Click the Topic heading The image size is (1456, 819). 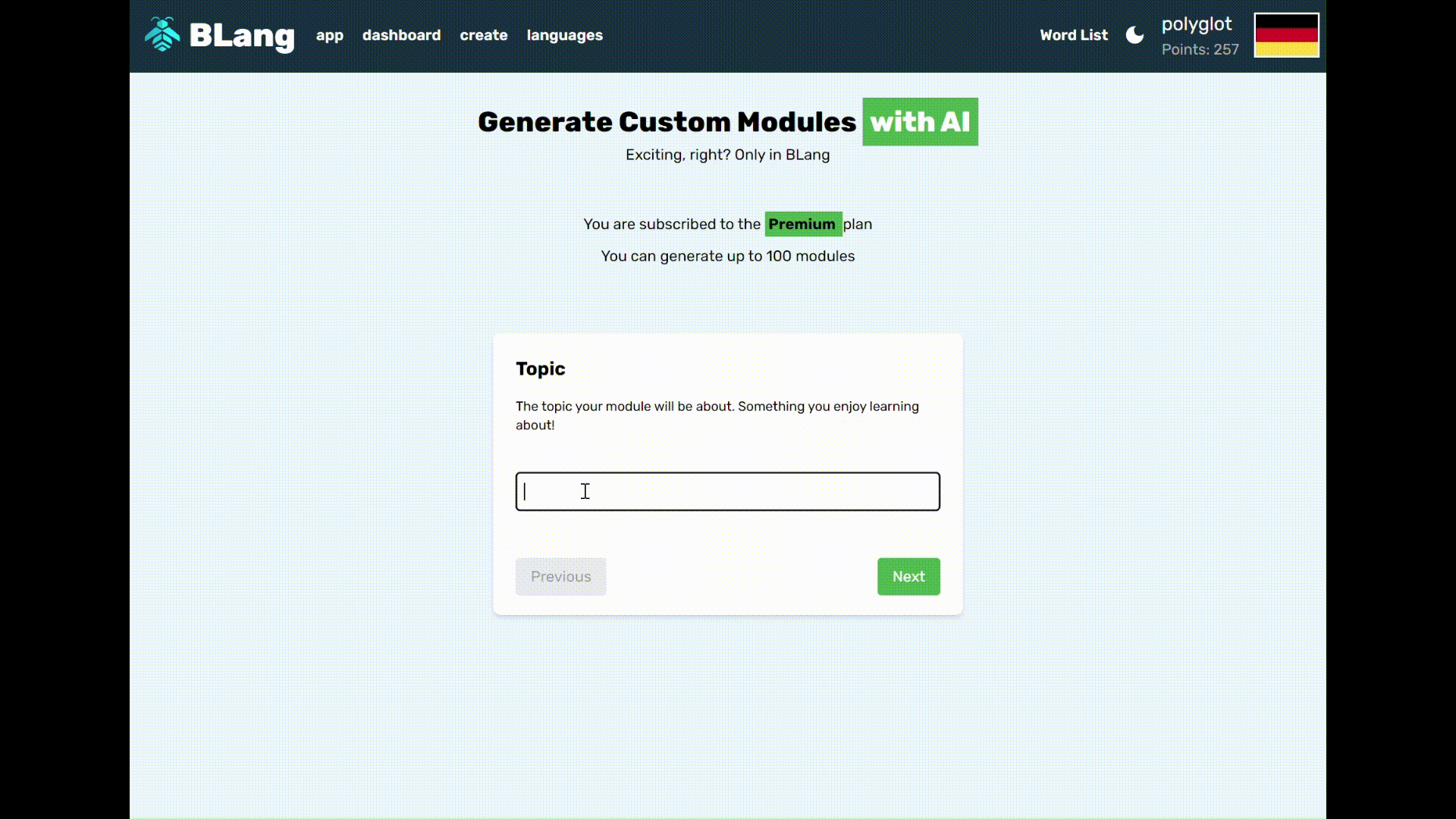point(540,369)
